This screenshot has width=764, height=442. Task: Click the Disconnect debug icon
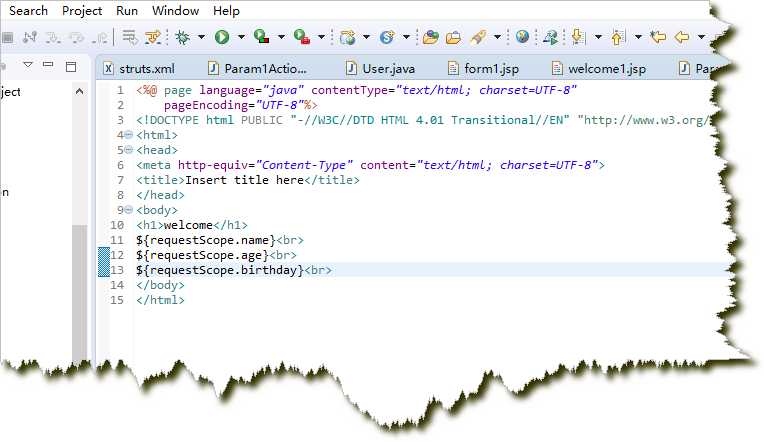[x=30, y=37]
